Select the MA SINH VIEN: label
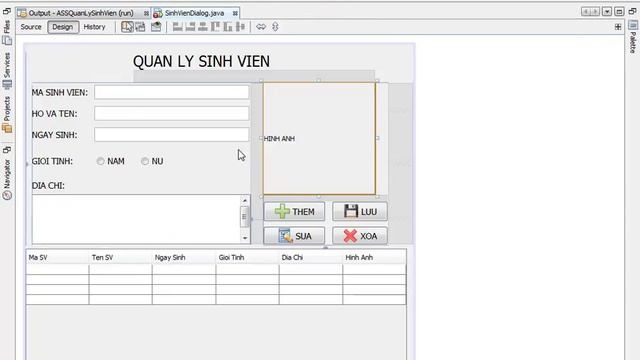Screen dimensions: 640x360 [60, 93]
